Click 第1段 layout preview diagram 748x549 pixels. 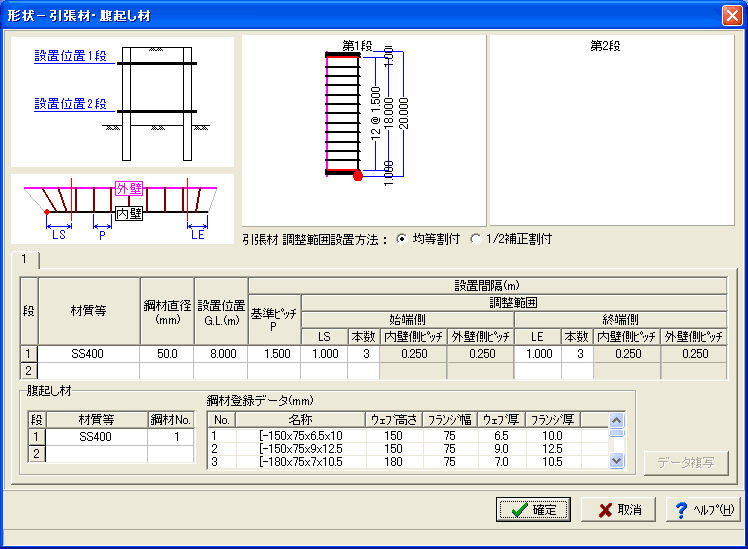tap(364, 130)
